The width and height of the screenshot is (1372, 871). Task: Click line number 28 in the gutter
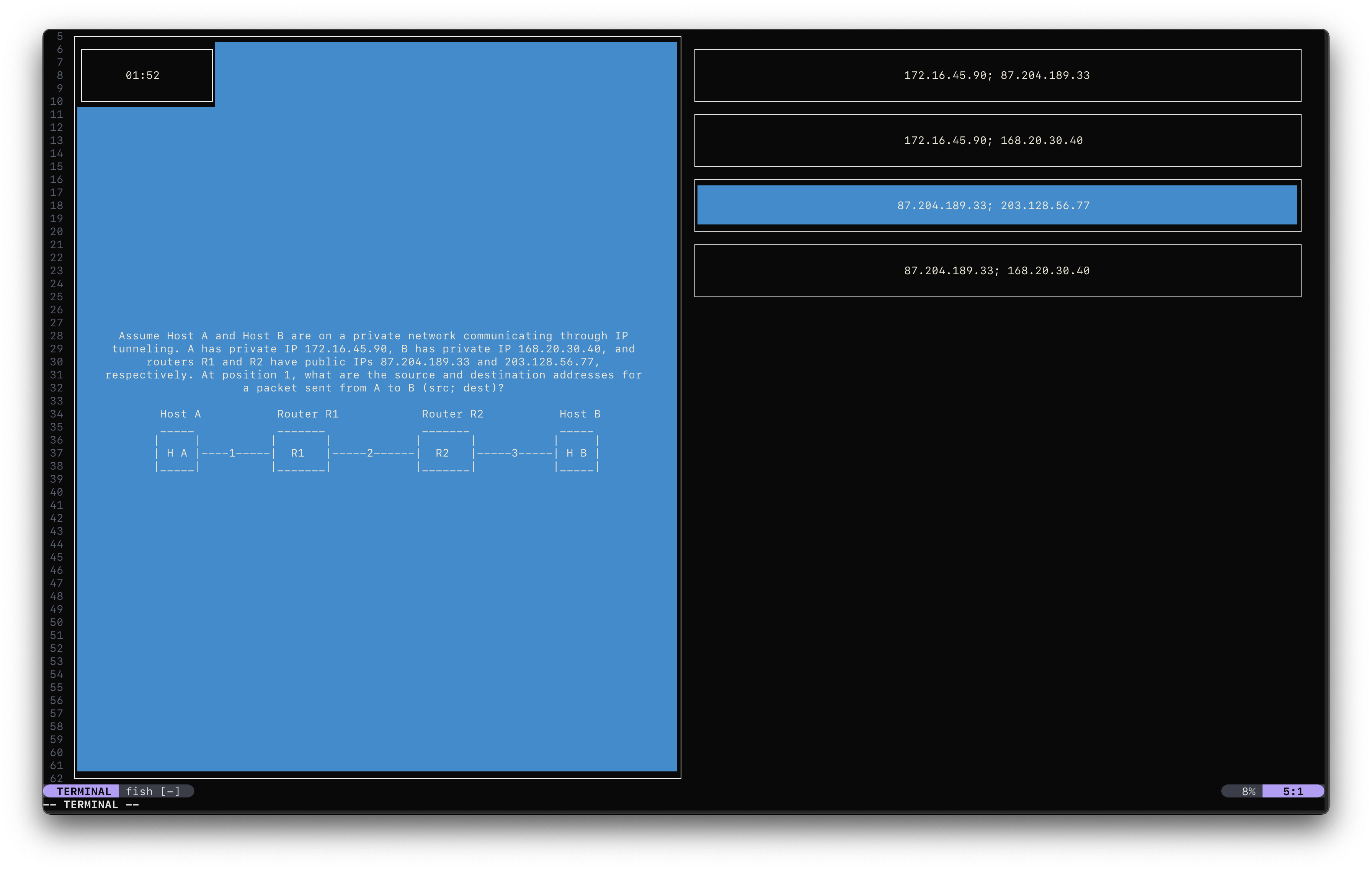click(56, 336)
